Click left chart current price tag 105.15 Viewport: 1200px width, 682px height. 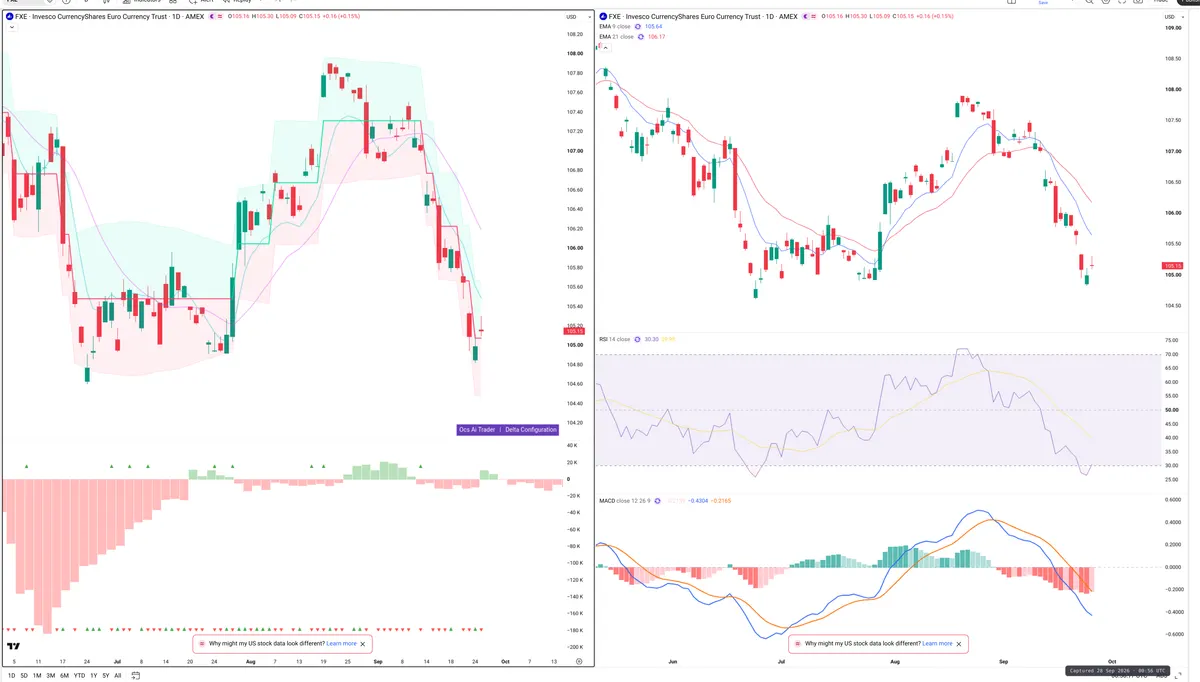point(573,331)
